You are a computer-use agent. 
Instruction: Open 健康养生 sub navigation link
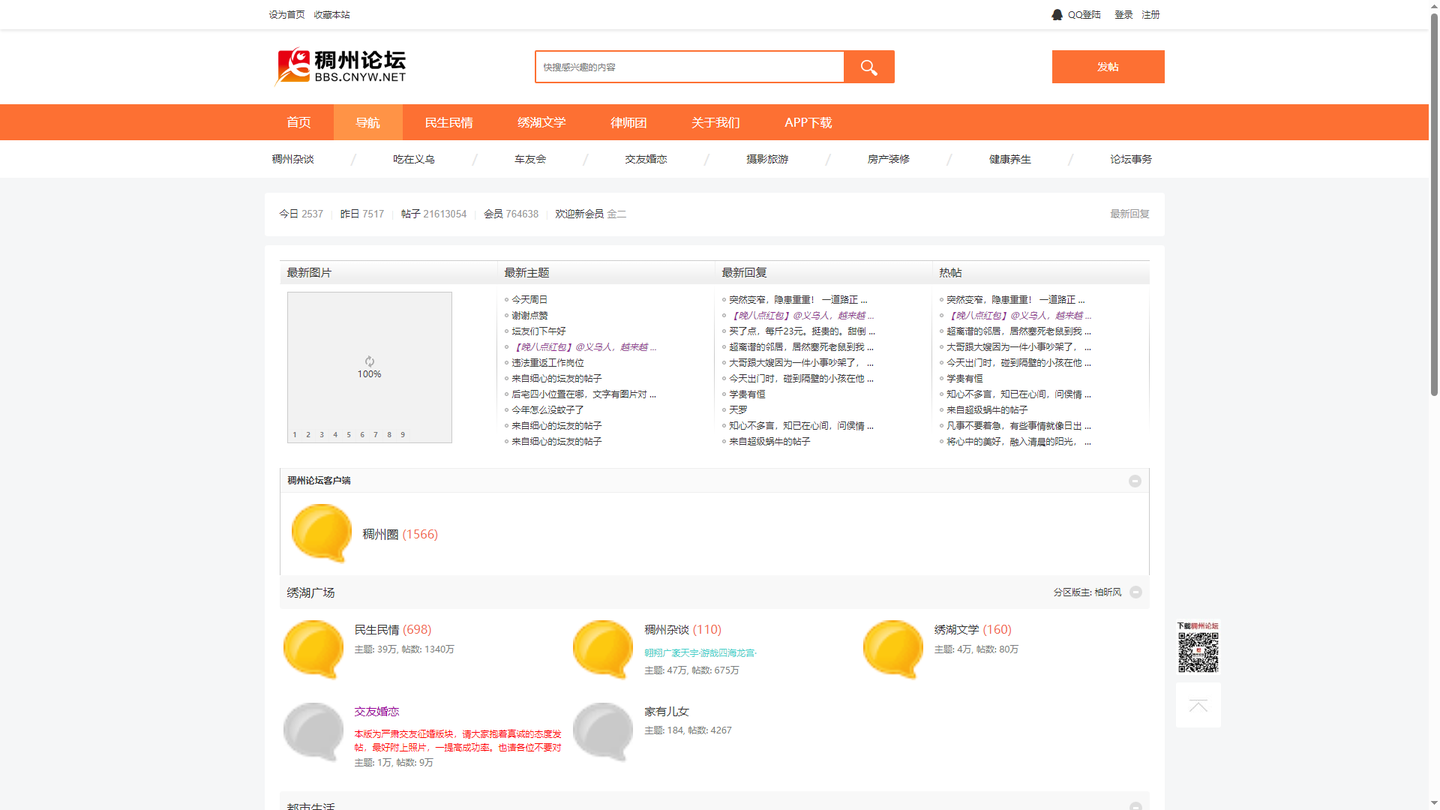click(1010, 159)
